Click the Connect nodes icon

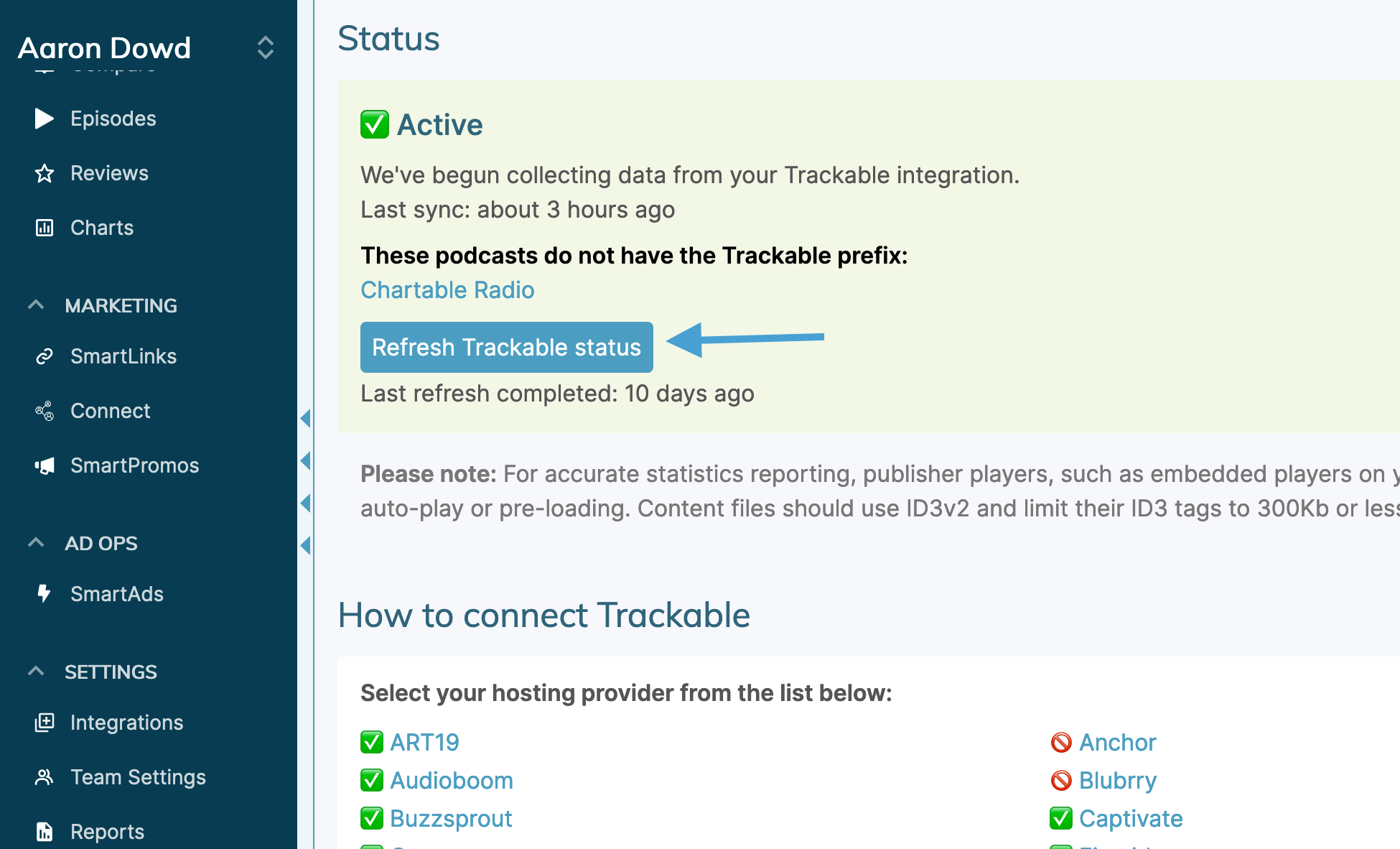click(44, 411)
